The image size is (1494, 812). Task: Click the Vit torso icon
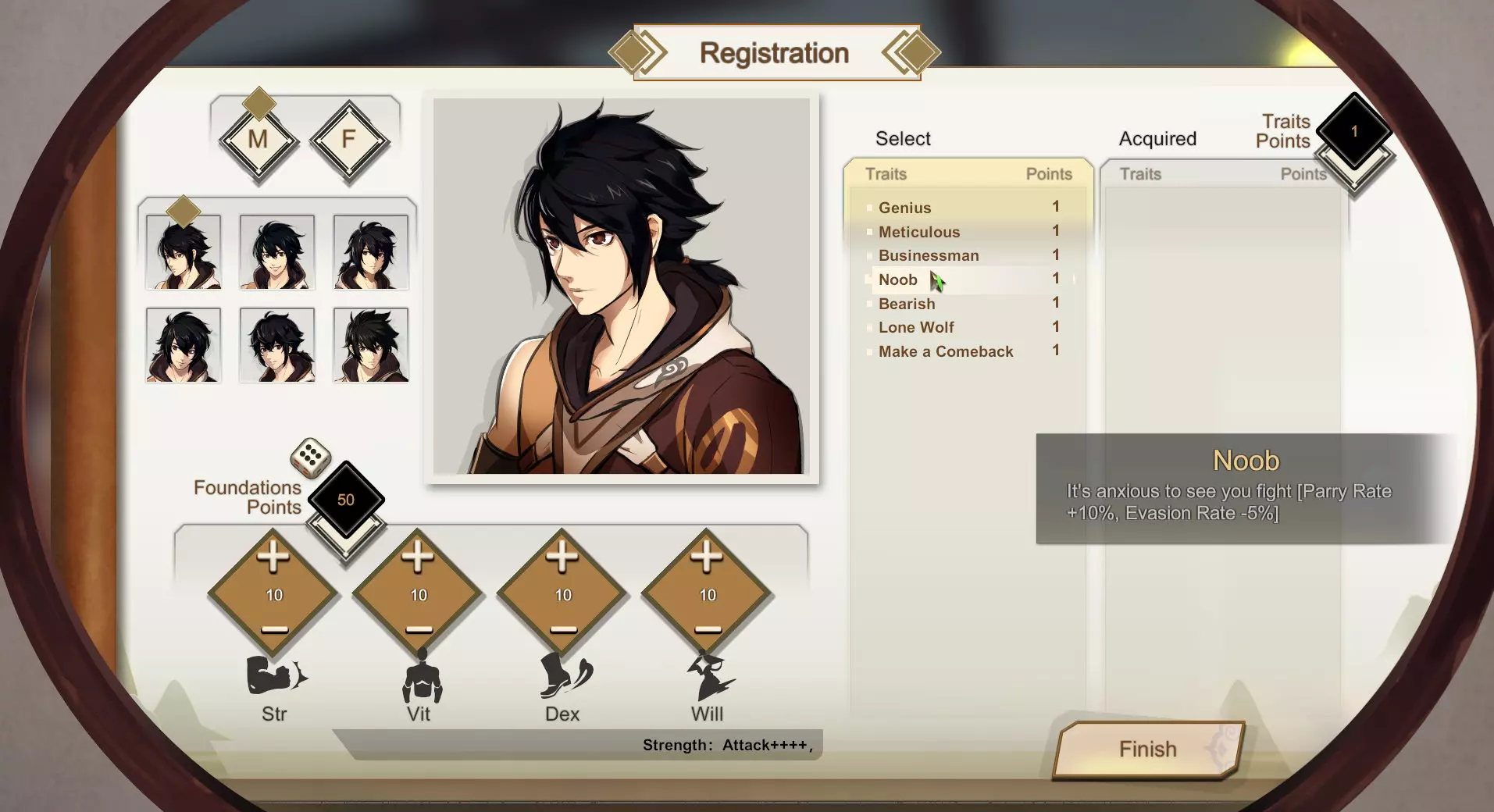pos(422,675)
